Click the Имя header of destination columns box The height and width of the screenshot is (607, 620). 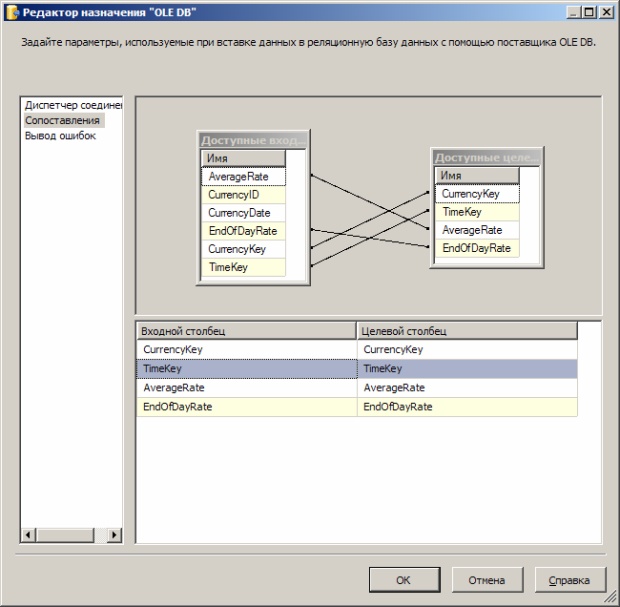point(477,176)
